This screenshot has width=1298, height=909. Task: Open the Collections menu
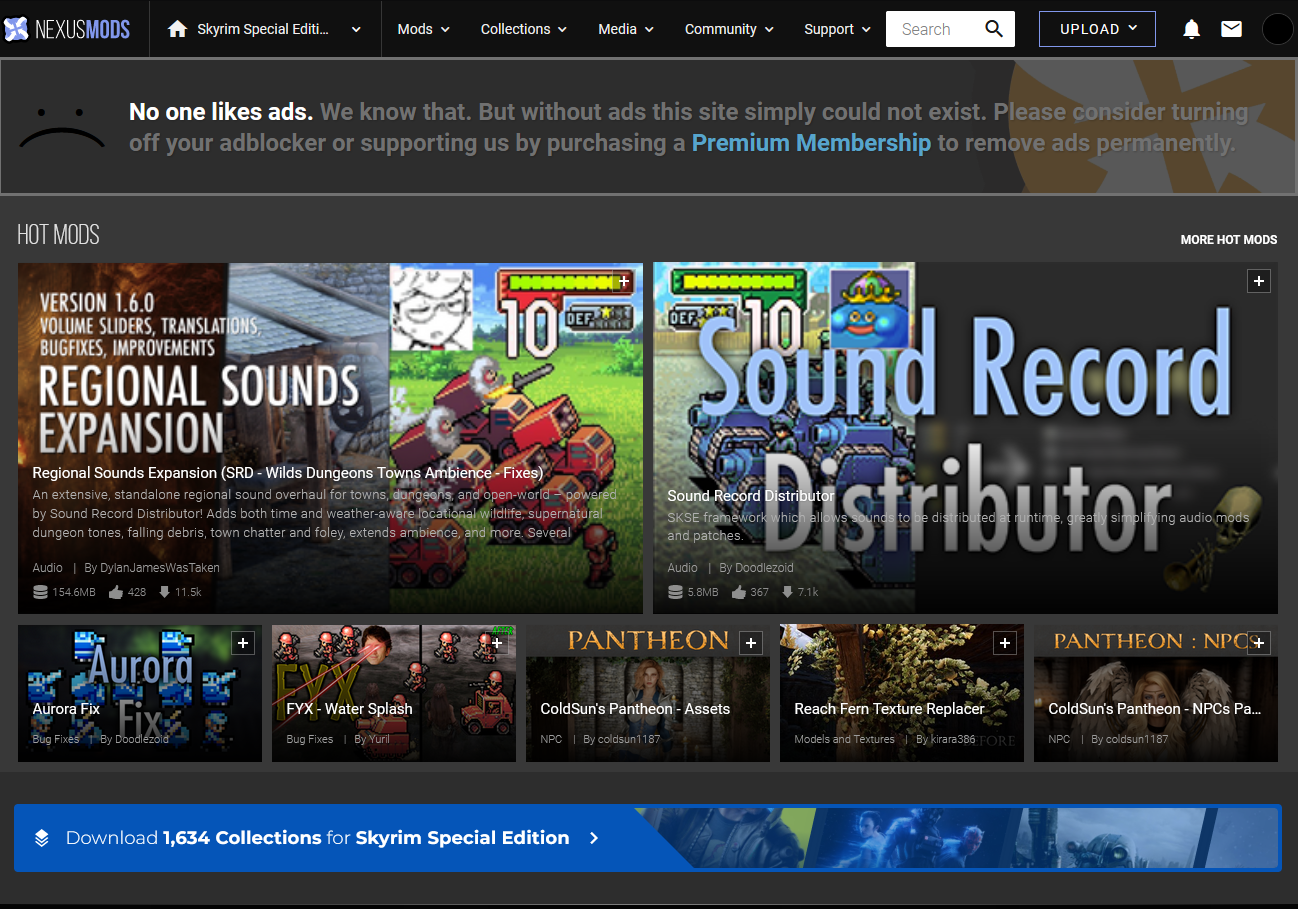pos(523,29)
